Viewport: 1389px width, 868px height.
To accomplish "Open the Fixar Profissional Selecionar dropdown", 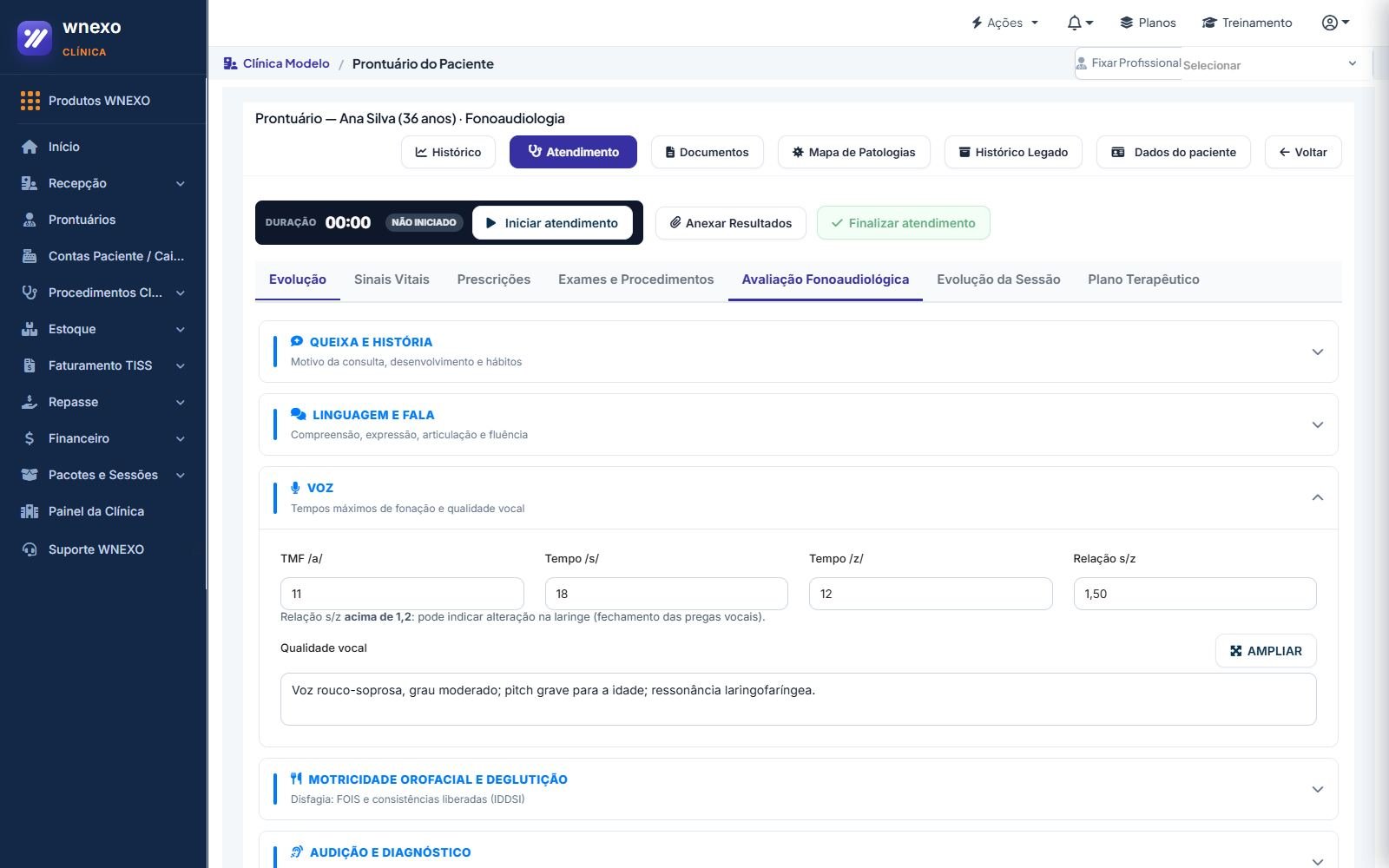I will pyautogui.click(x=1269, y=64).
